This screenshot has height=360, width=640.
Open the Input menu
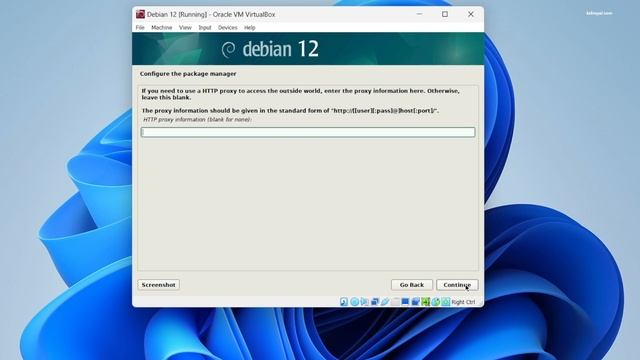point(205,28)
